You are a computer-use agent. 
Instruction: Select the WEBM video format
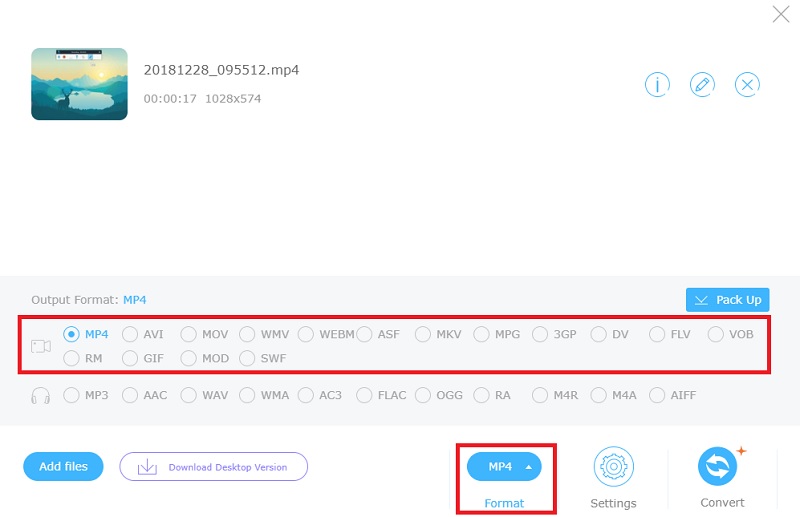(306, 334)
